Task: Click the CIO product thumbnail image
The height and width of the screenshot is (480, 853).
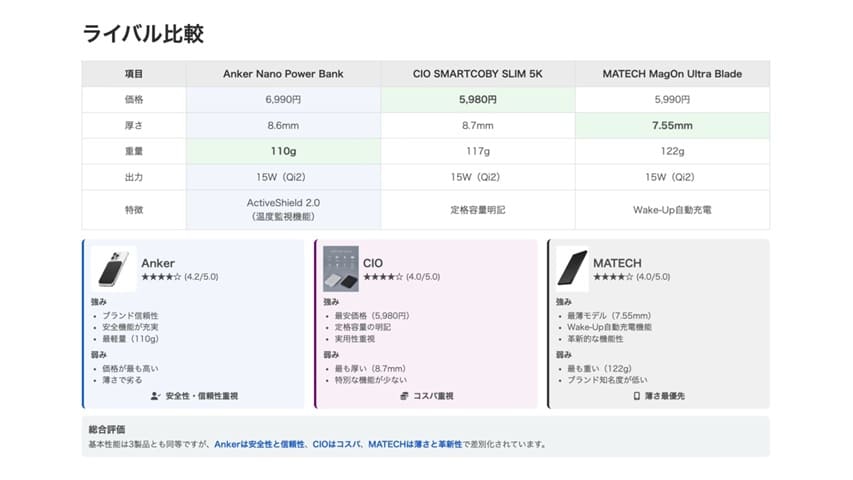Action: pyautogui.click(x=340, y=269)
